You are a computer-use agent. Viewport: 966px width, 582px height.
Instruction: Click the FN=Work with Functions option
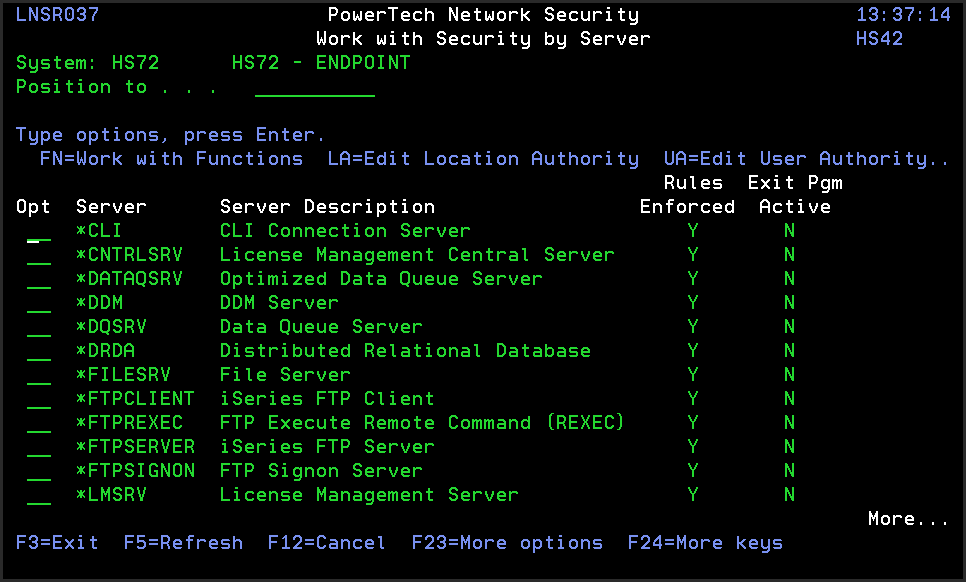[x=171, y=159]
